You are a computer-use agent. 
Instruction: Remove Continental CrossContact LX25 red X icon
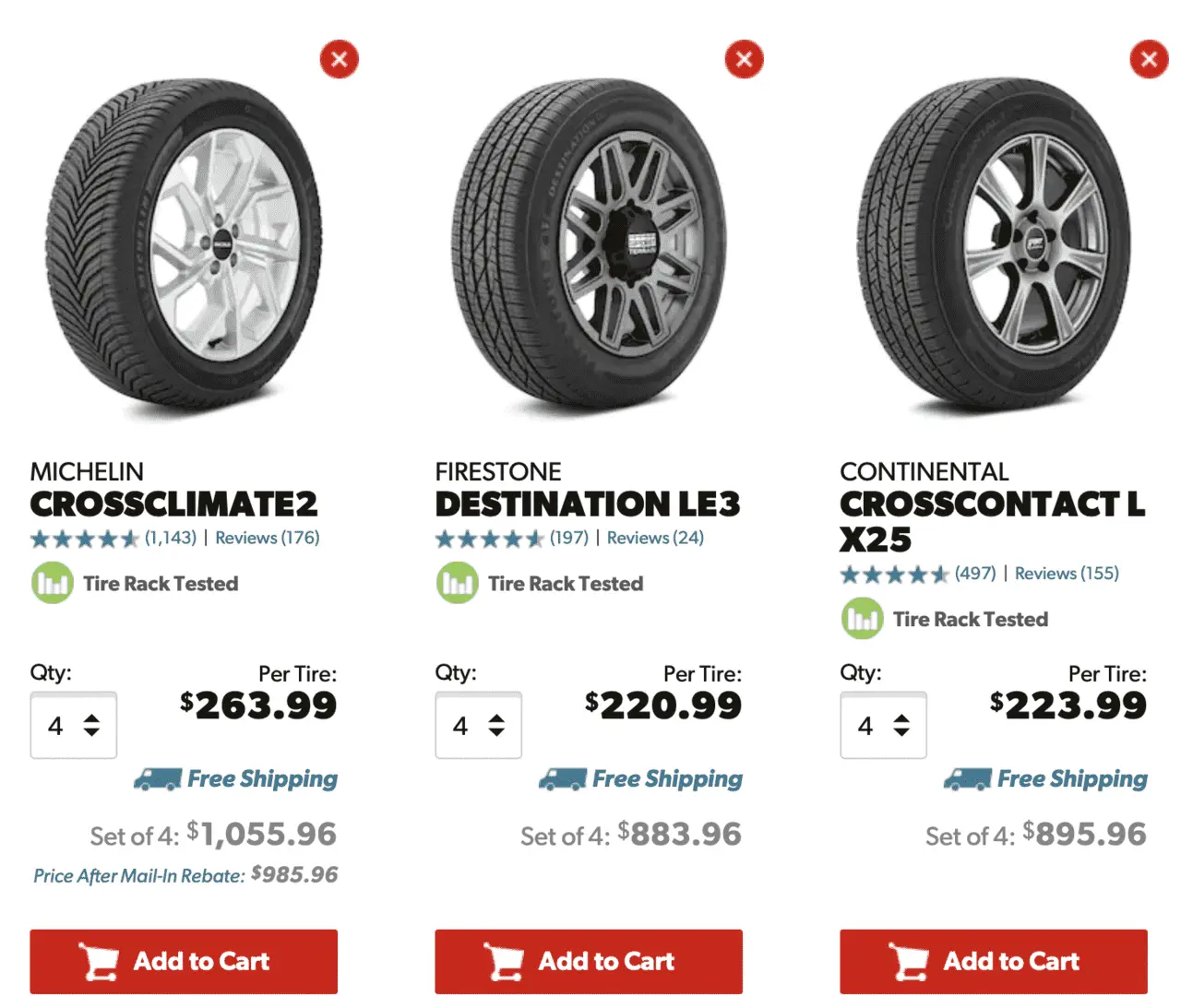(x=1149, y=60)
